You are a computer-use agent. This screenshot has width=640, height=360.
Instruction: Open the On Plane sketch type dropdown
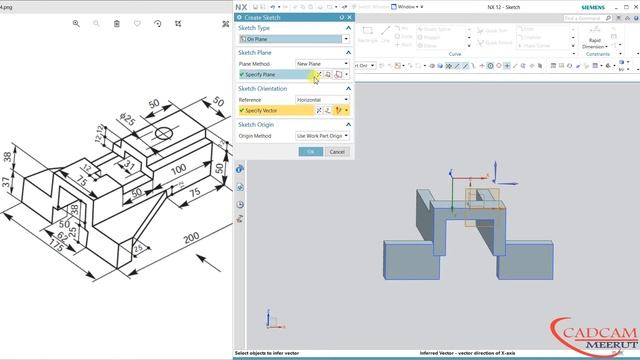point(346,39)
